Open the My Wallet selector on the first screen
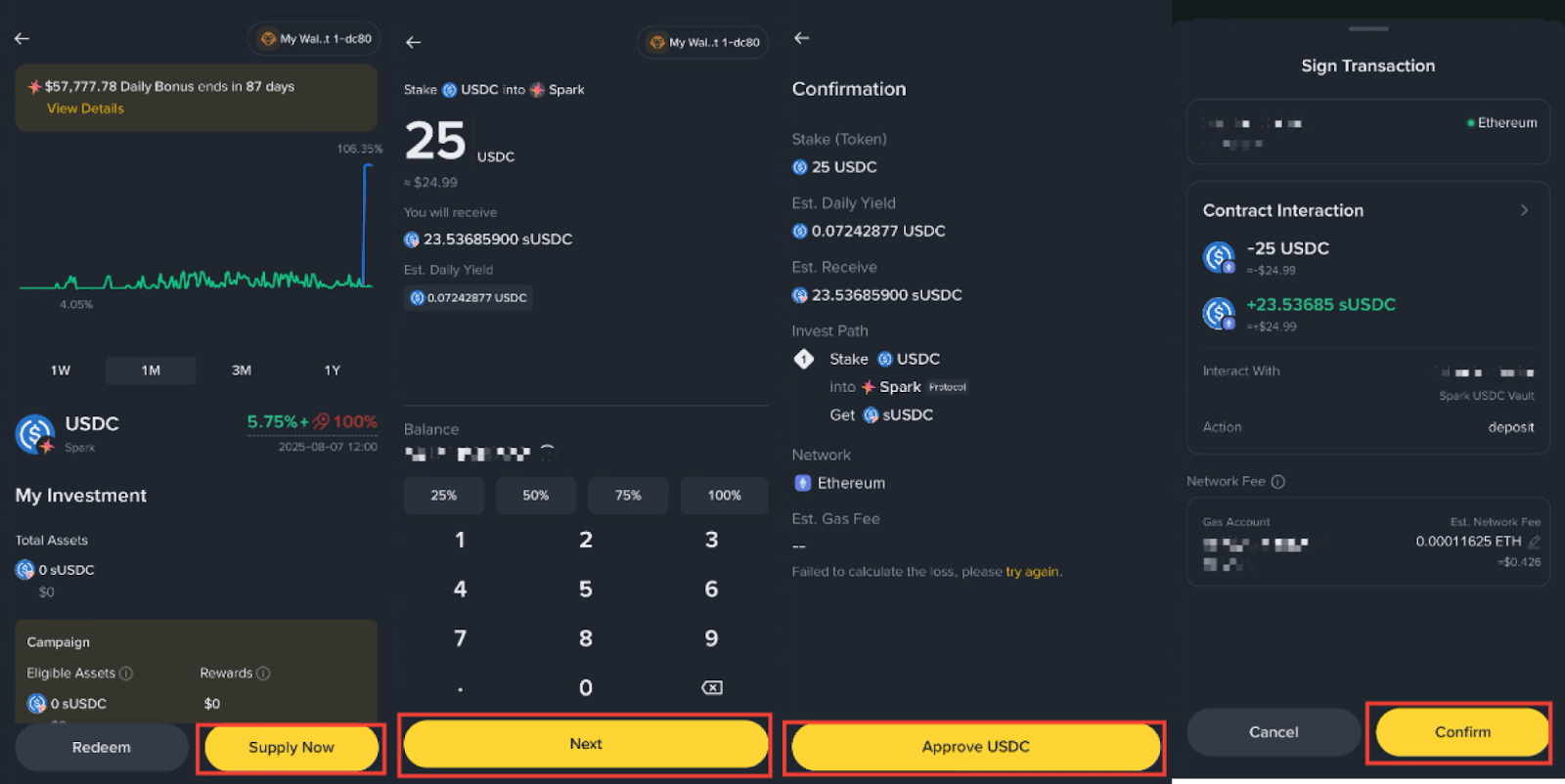Screen dimensions: 1565x784 tap(315, 39)
